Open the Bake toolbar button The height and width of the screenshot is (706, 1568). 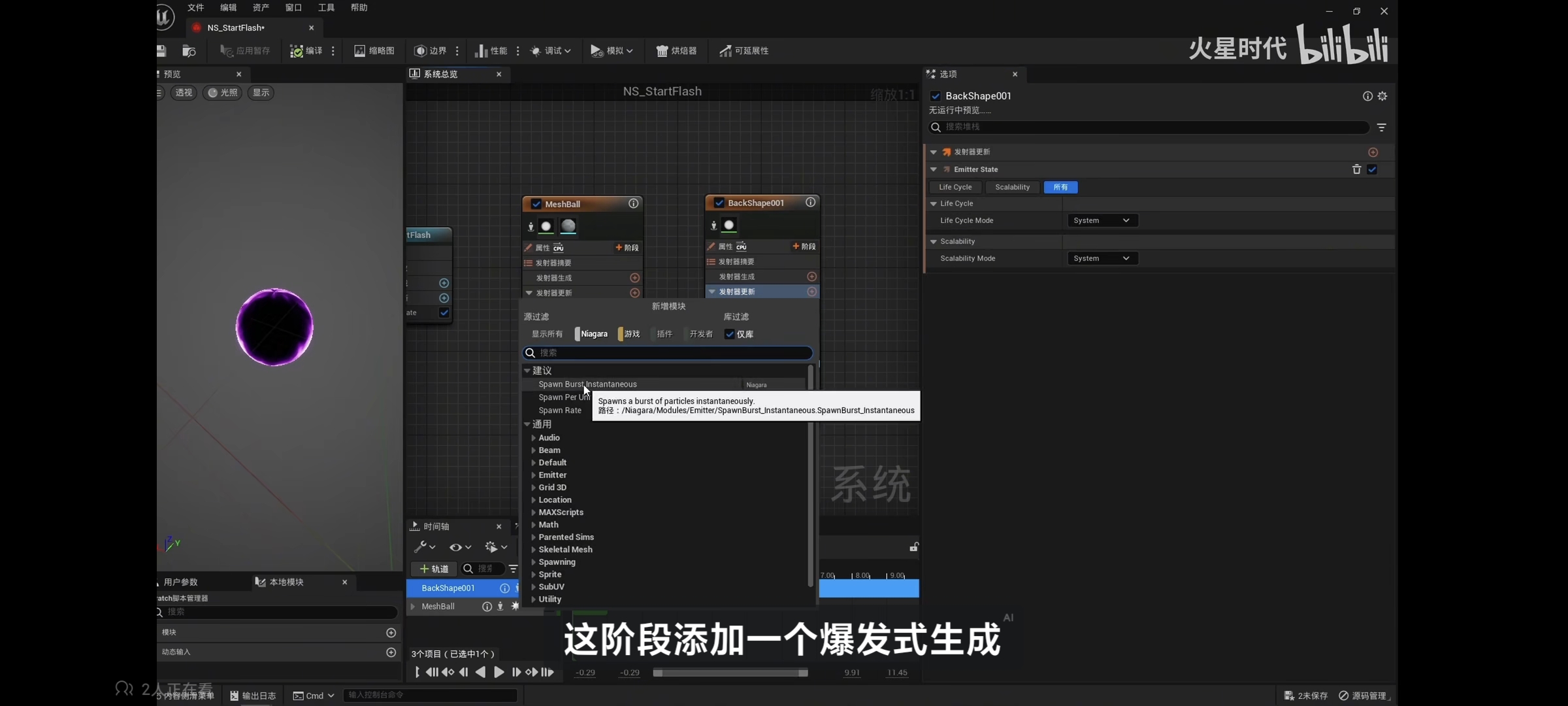pyautogui.click(x=677, y=51)
